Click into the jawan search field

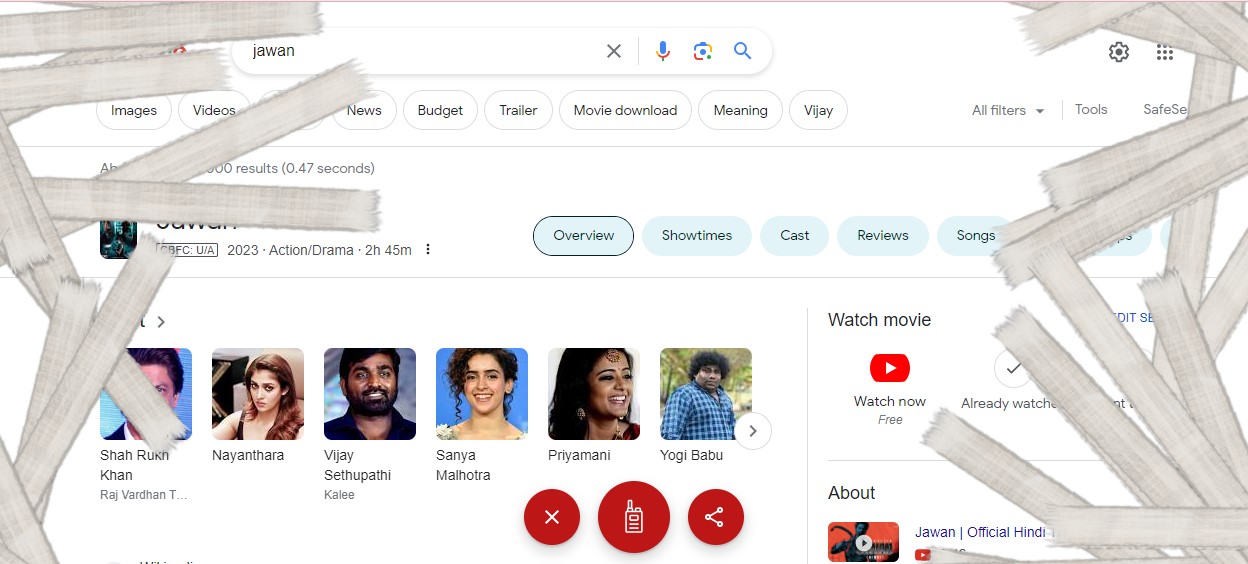click(420, 51)
